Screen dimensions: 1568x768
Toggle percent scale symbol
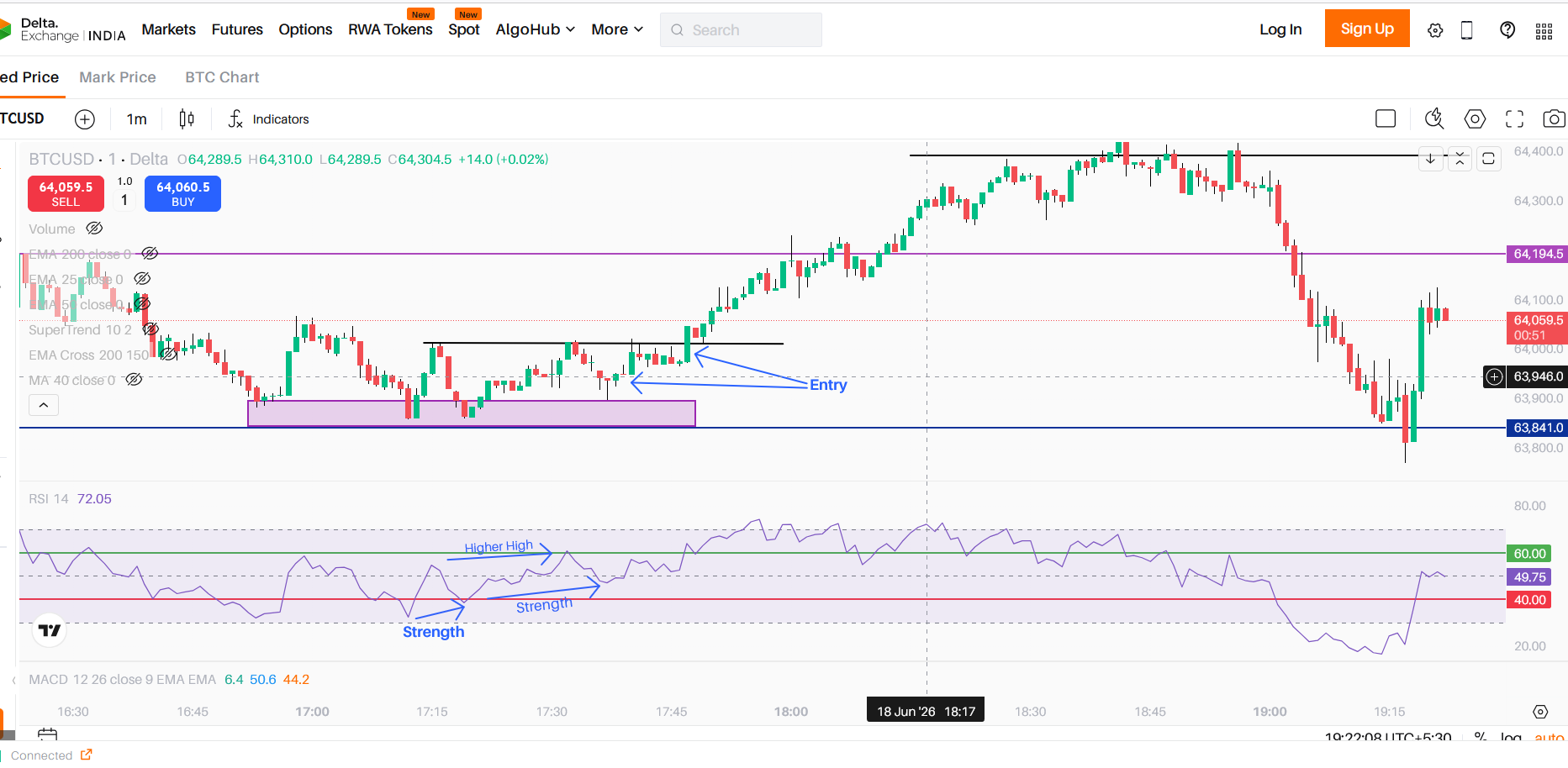(1481, 737)
